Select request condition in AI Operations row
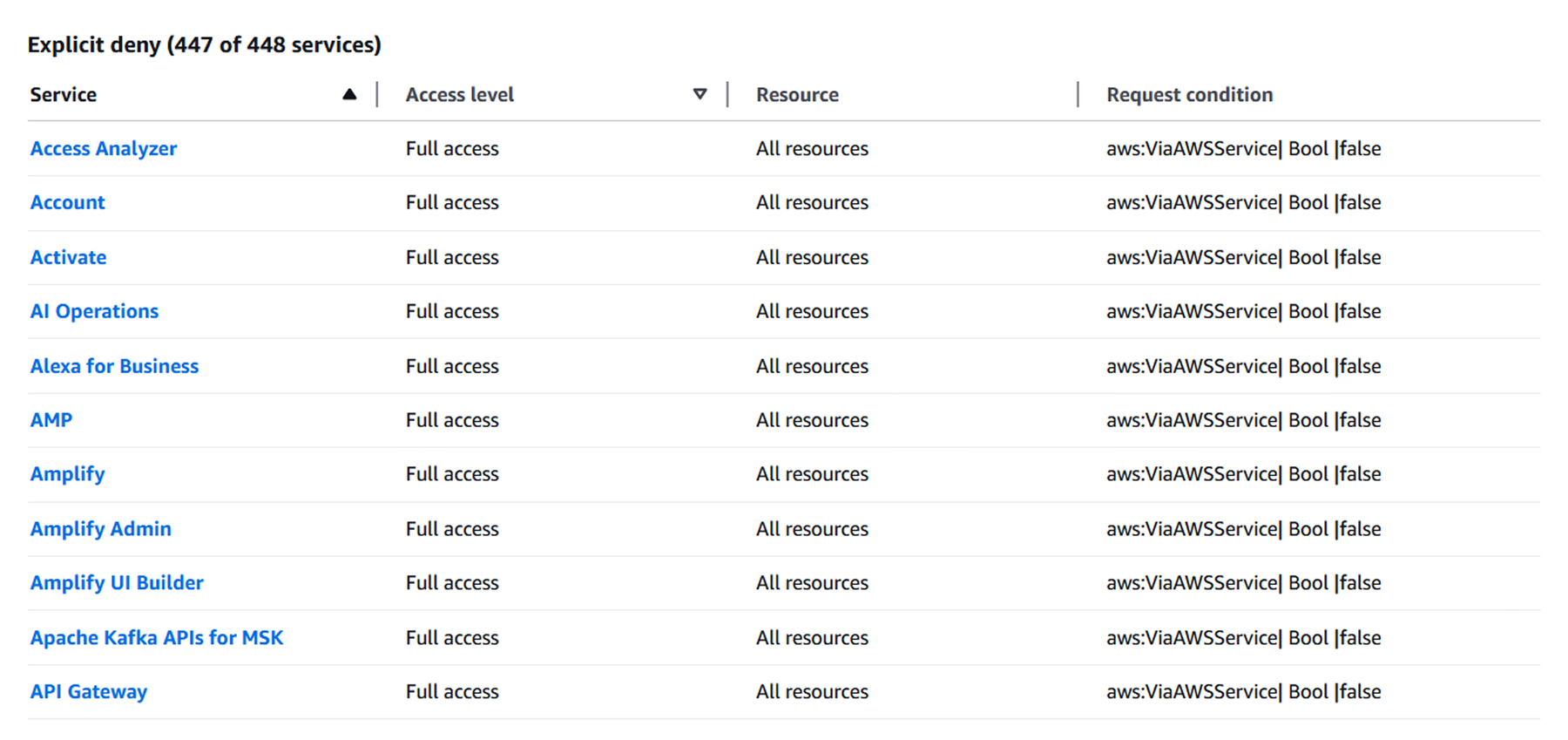Image resolution: width=1568 pixels, height=740 pixels. (x=1244, y=311)
